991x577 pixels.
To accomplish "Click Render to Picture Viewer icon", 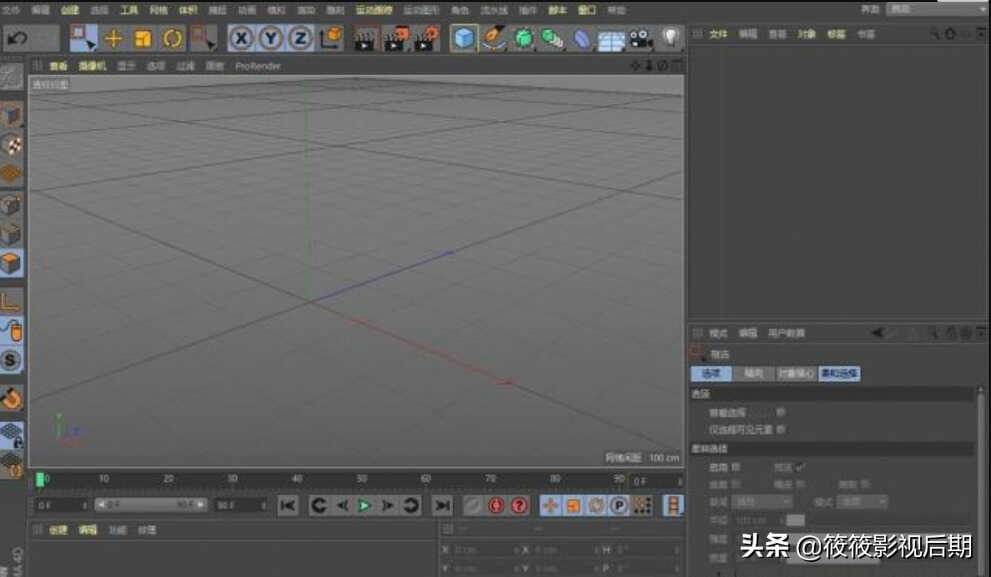I will pos(396,39).
